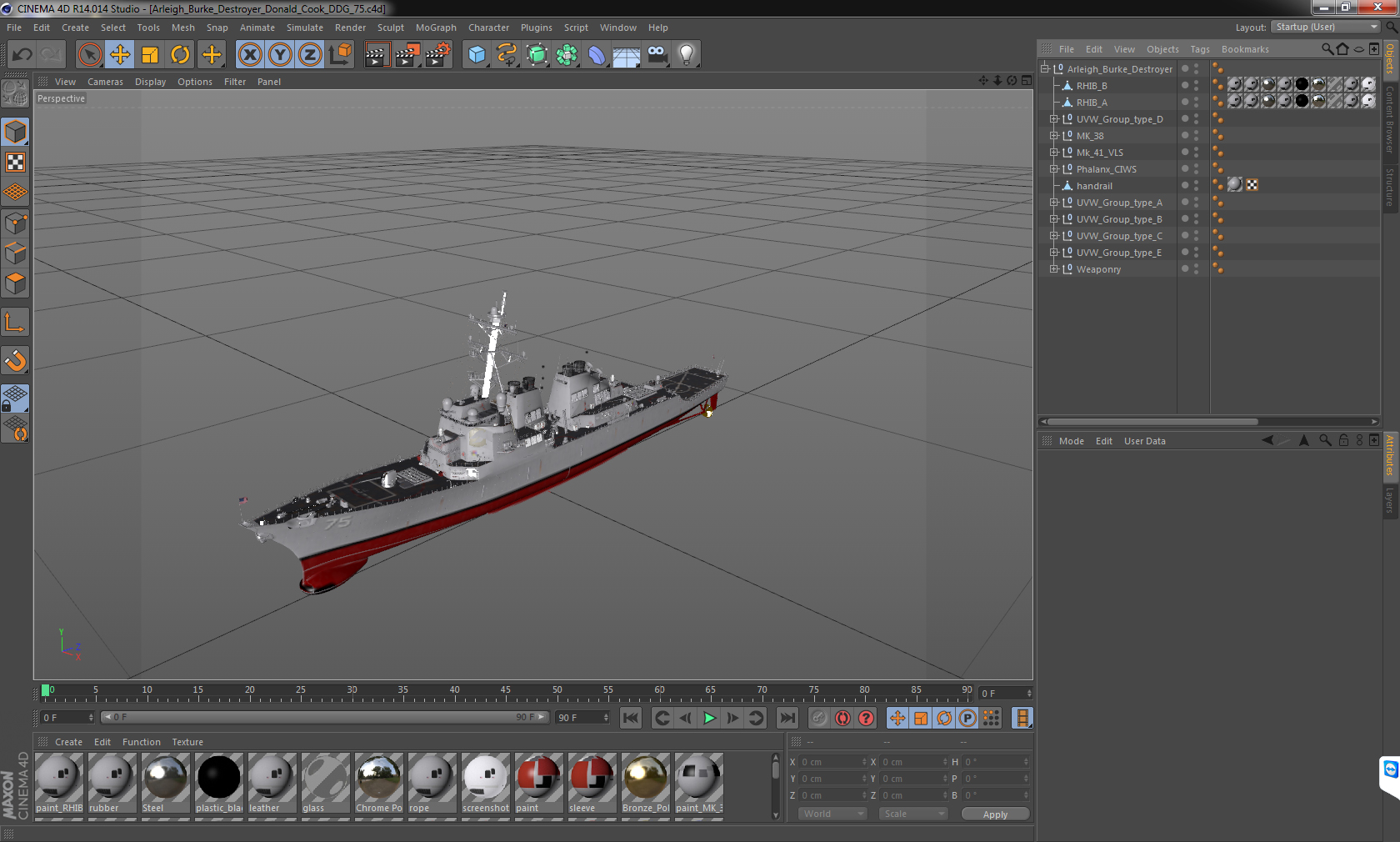The image size is (1400, 842).
Task: Toggle layer dot for MK_38
Action: [1185, 136]
